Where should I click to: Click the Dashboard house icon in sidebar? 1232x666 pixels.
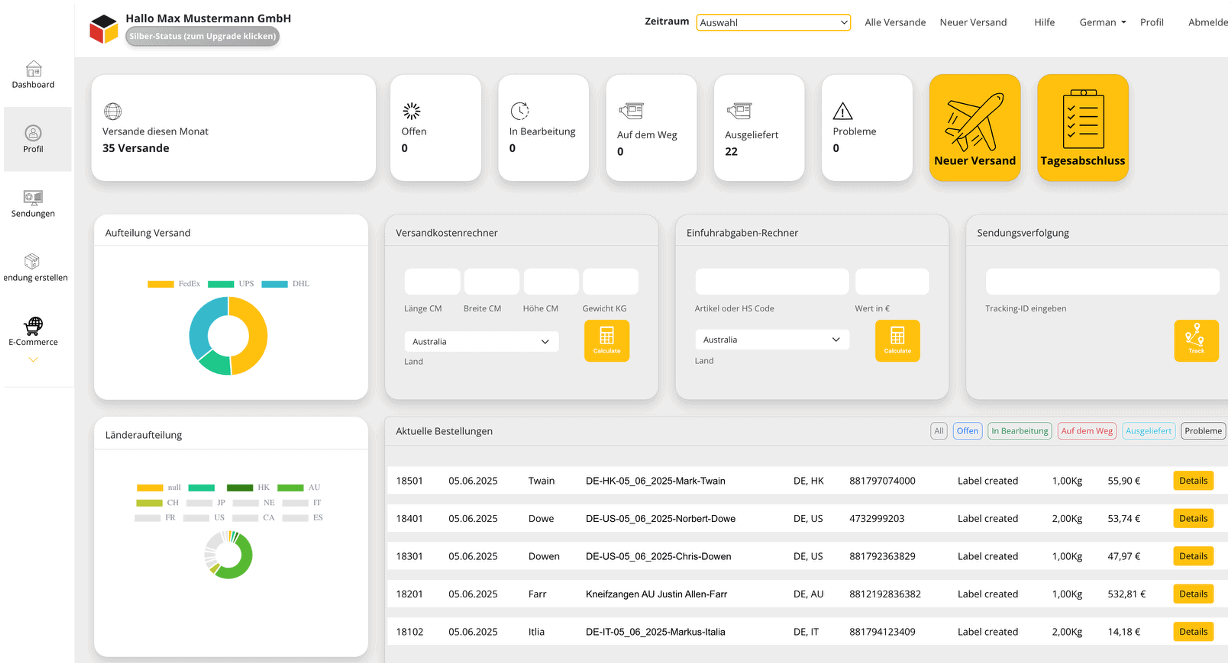(x=34, y=69)
